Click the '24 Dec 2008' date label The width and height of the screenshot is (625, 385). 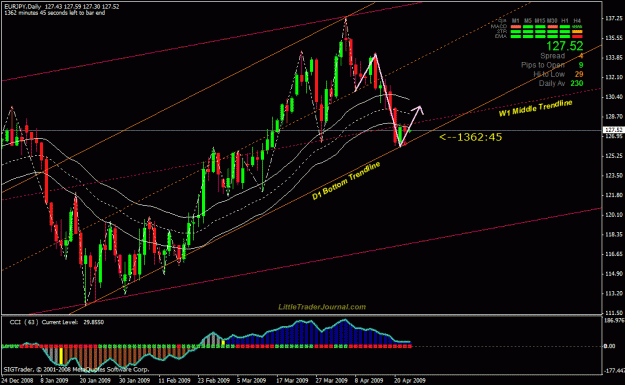point(18,381)
